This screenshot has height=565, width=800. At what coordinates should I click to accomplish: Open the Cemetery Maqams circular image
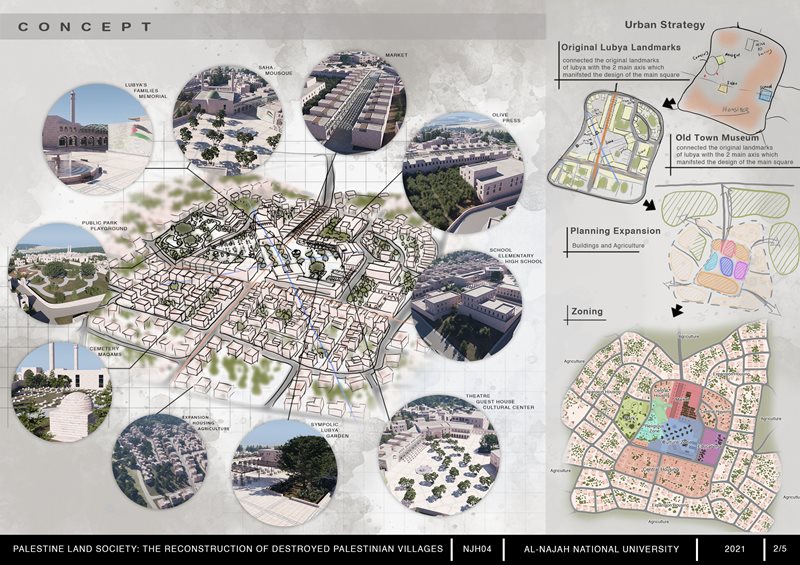pos(62,392)
